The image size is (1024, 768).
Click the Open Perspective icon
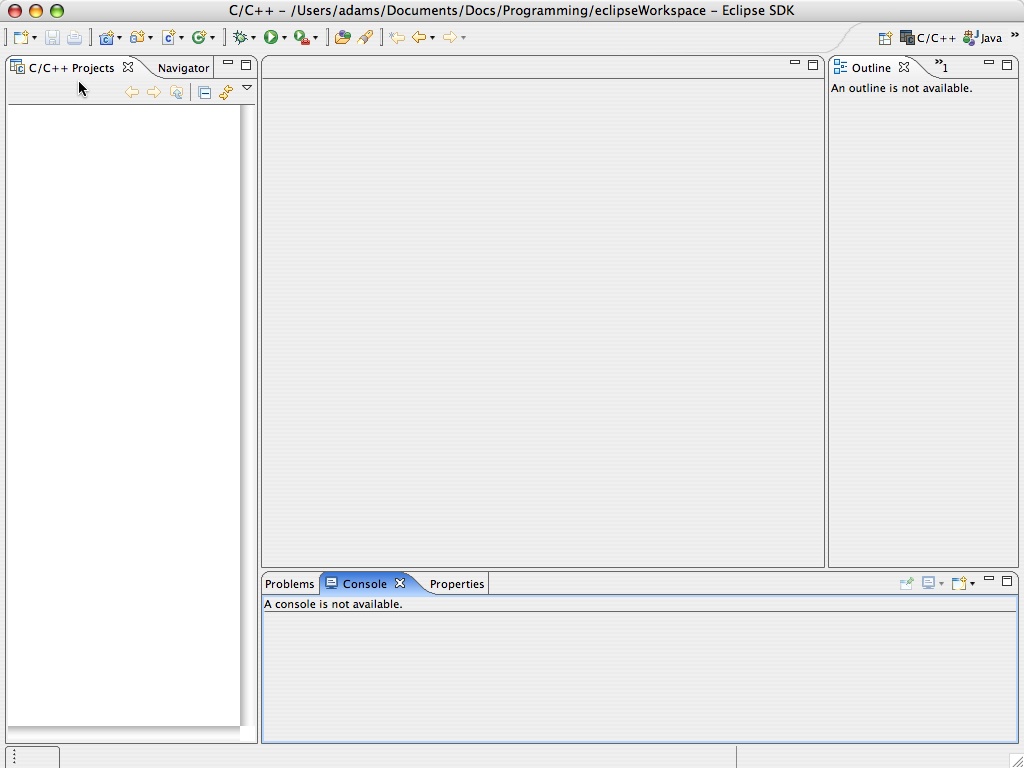click(x=885, y=38)
